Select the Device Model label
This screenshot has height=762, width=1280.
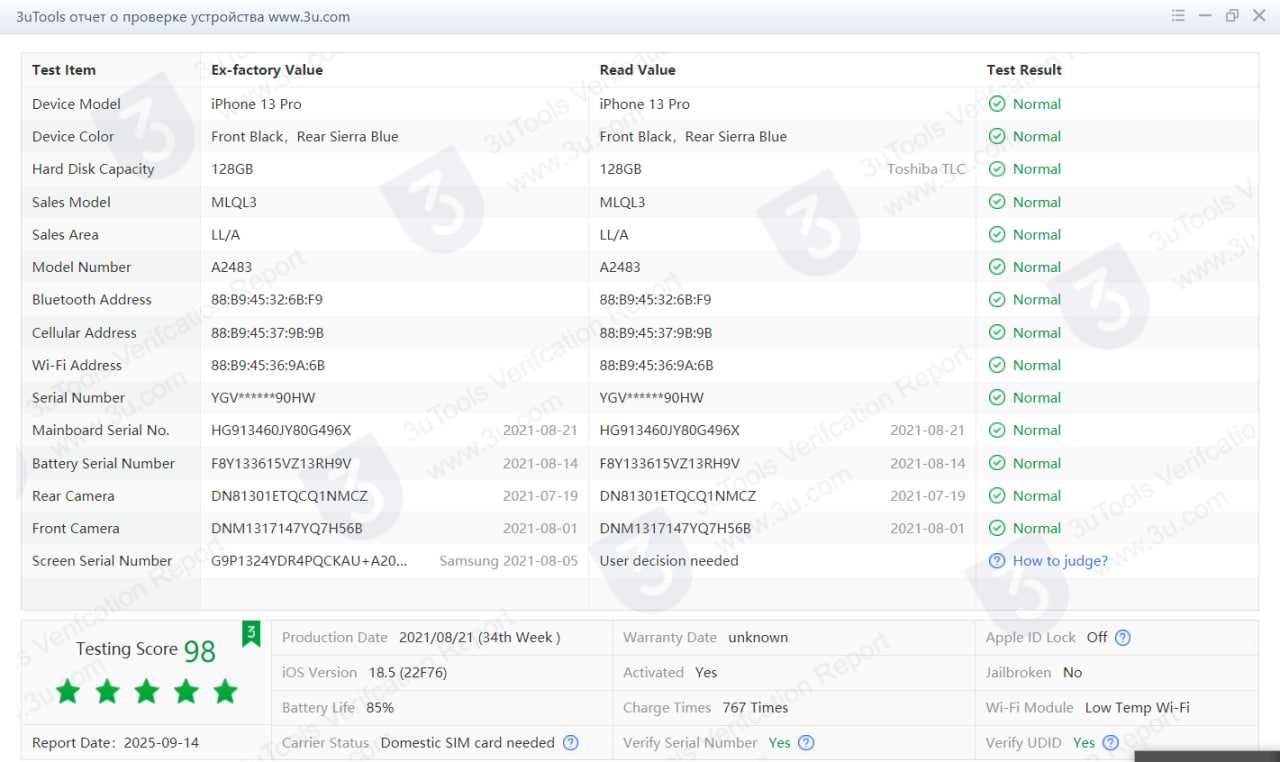coord(76,104)
